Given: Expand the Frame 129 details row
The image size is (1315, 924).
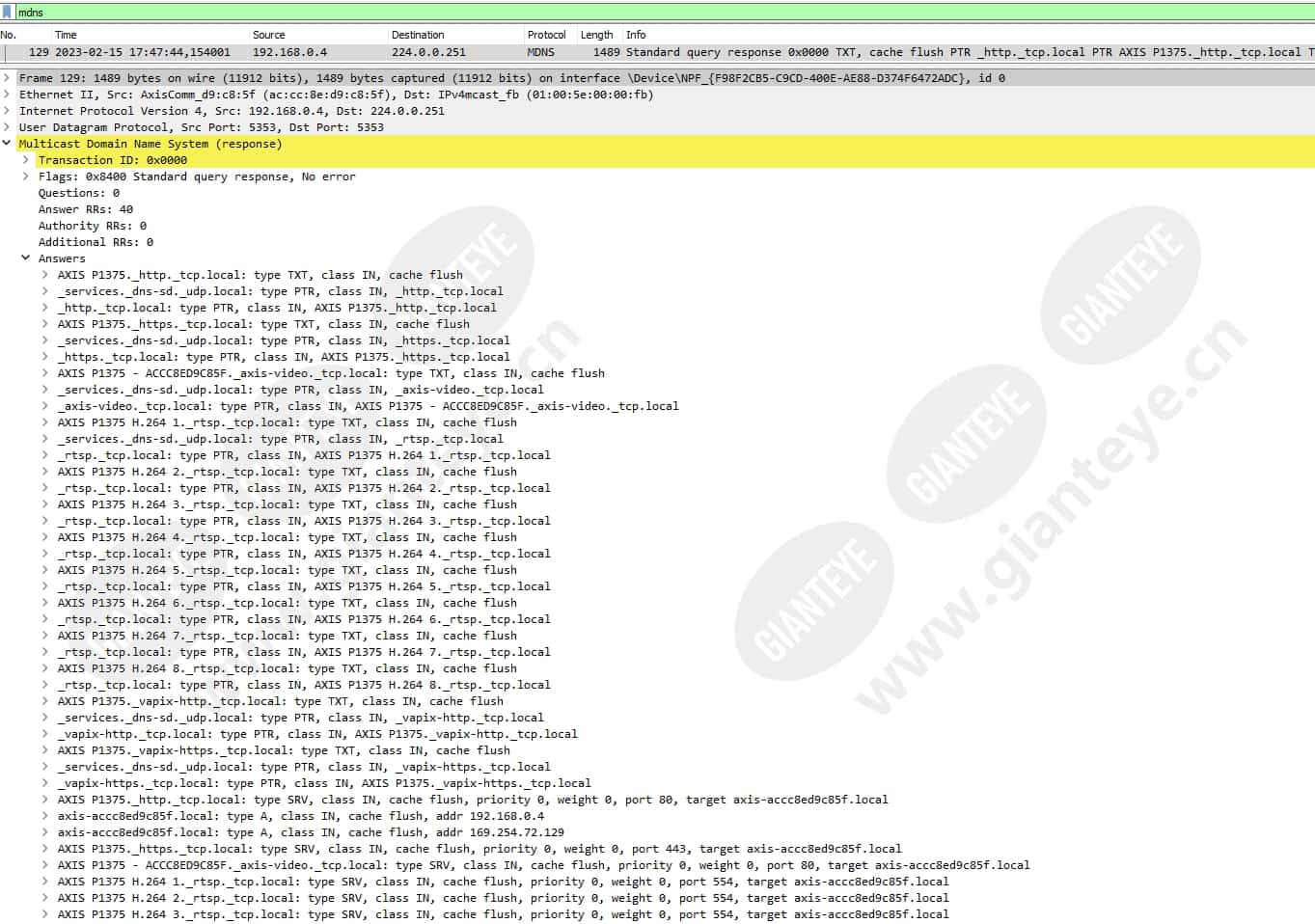Looking at the screenshot, I should coord(8,78).
